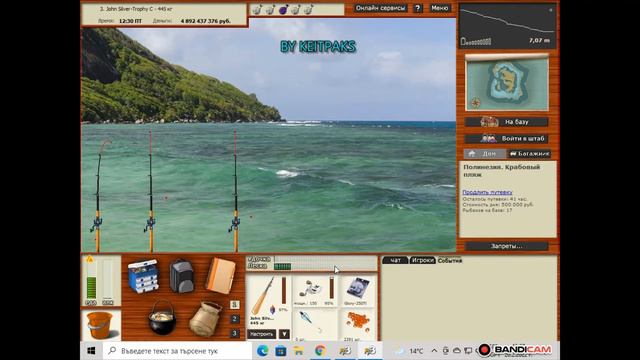Click the right fishing rod in water

pyautogui.click(x=235, y=192)
